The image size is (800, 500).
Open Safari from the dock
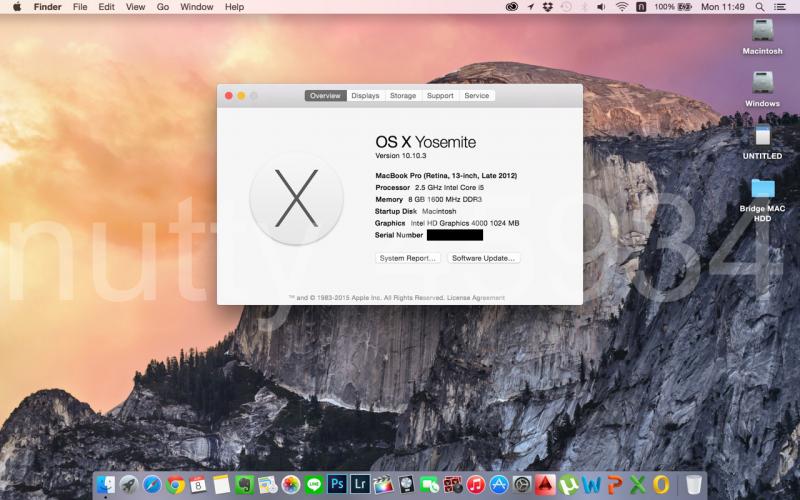pyautogui.click(x=152, y=485)
